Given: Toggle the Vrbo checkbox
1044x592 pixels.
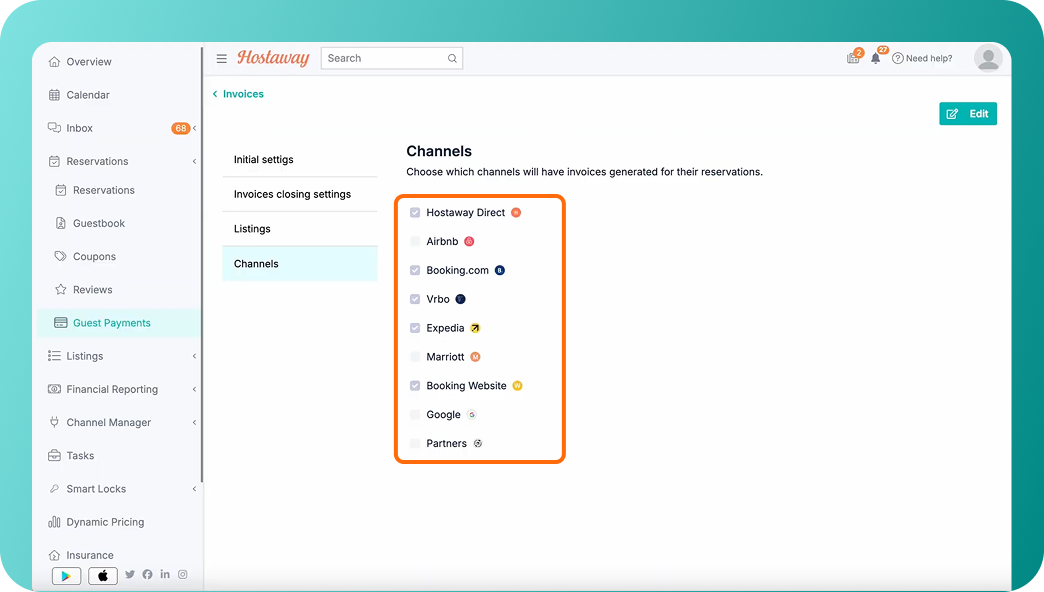Looking at the screenshot, I should 415,299.
